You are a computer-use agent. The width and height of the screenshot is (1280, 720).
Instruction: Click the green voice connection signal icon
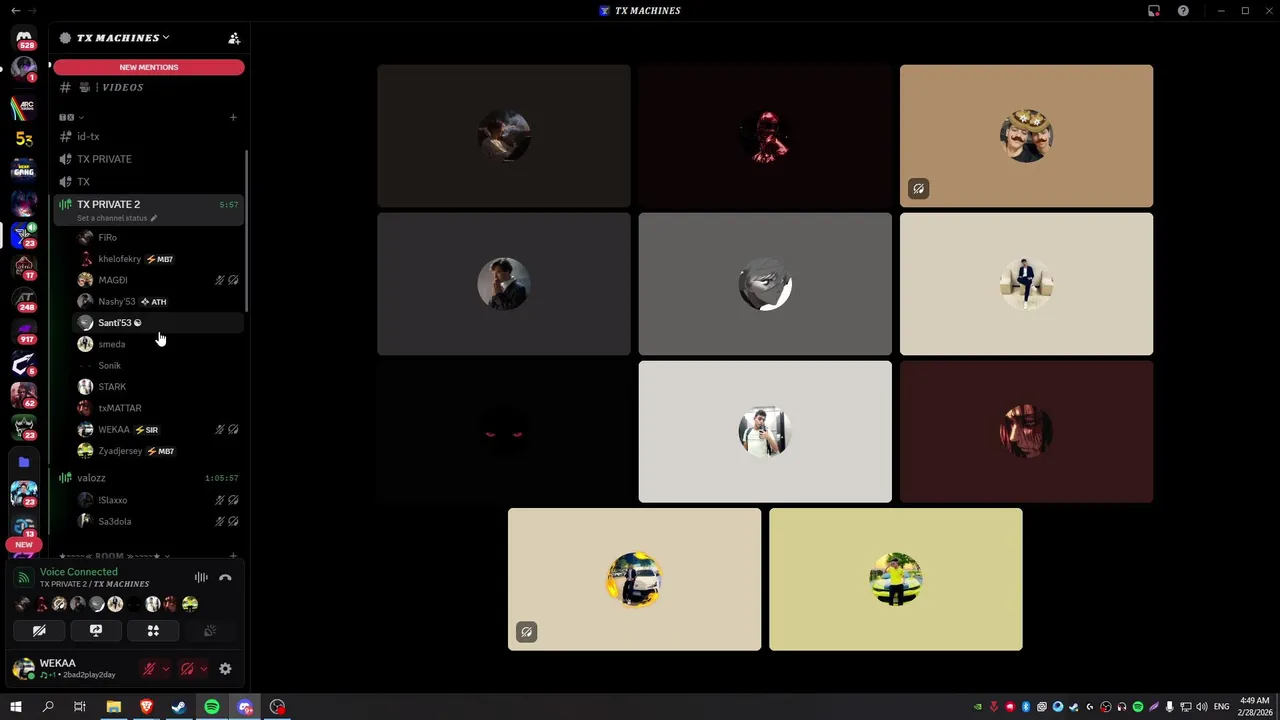coord(24,578)
